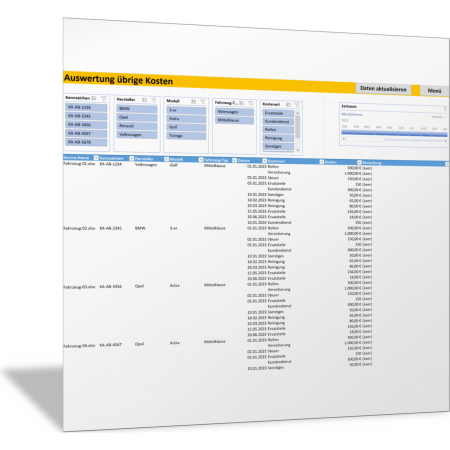Clear the filter on the Modell slicer
The height and width of the screenshot is (450, 450).
click(203, 102)
